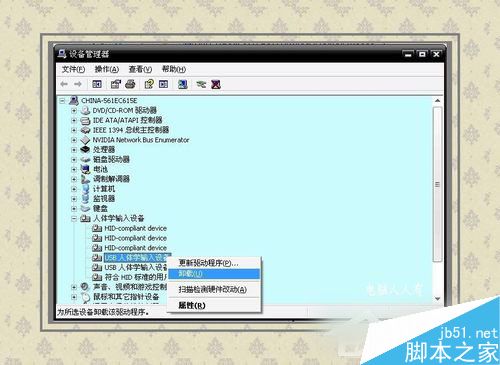Select the 符合 HID 标准的用户 entry

point(136,277)
